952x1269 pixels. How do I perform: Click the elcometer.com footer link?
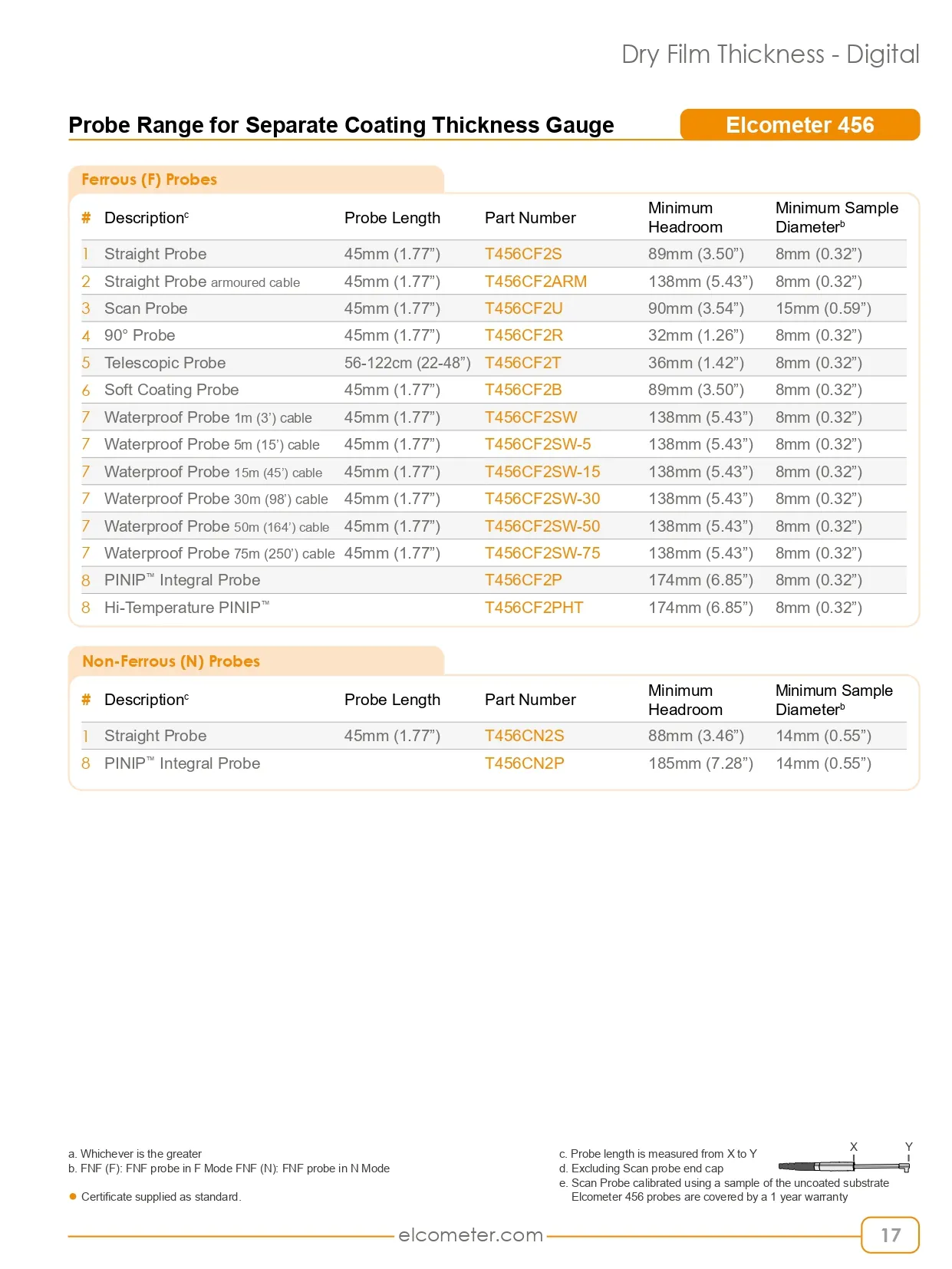click(470, 1234)
